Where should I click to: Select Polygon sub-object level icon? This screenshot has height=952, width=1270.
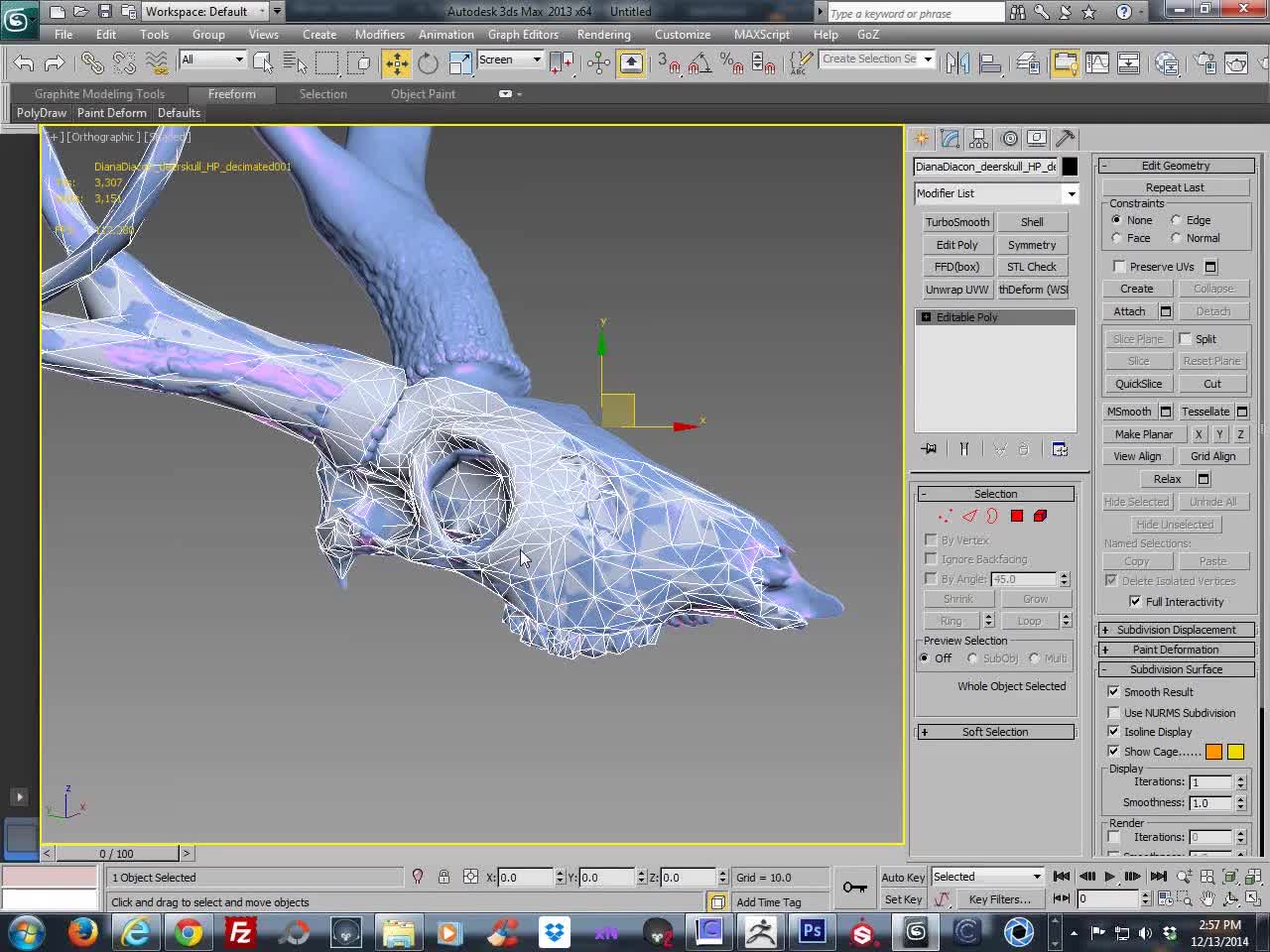[x=1017, y=516]
